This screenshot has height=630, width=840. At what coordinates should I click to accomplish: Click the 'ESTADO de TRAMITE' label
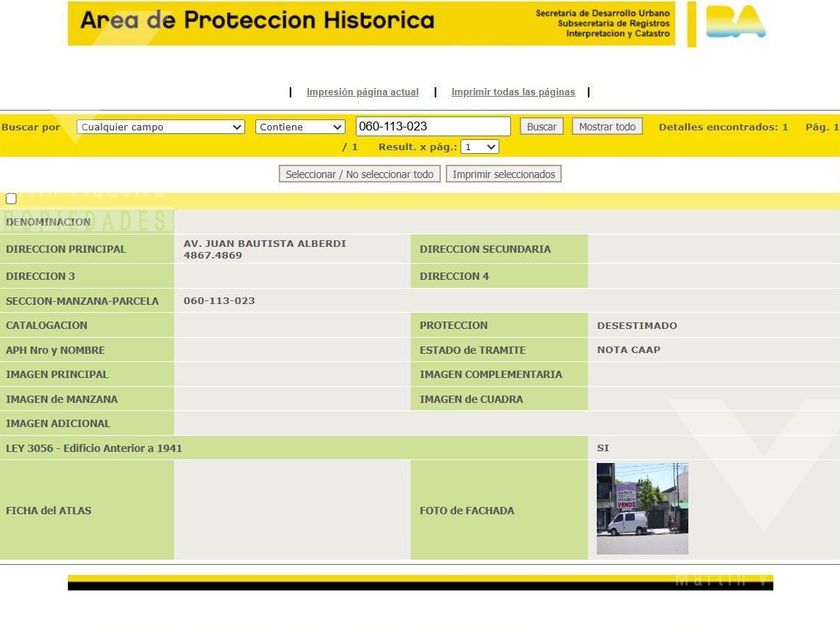click(472, 350)
